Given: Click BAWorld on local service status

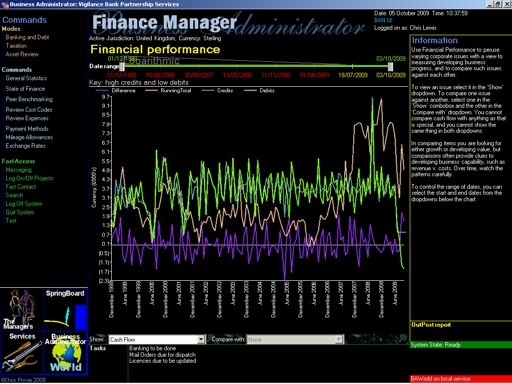Looking at the screenshot, I should tap(461, 379).
